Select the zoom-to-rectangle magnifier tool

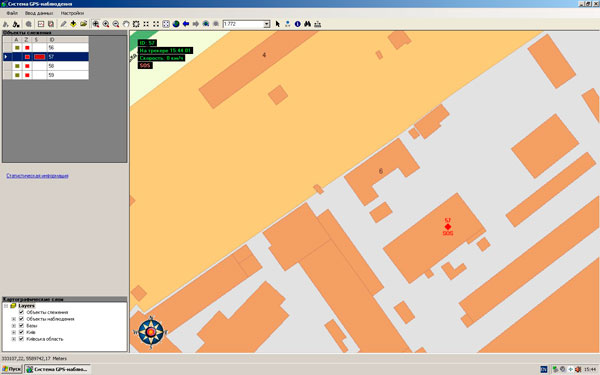pyautogui.click(x=96, y=24)
